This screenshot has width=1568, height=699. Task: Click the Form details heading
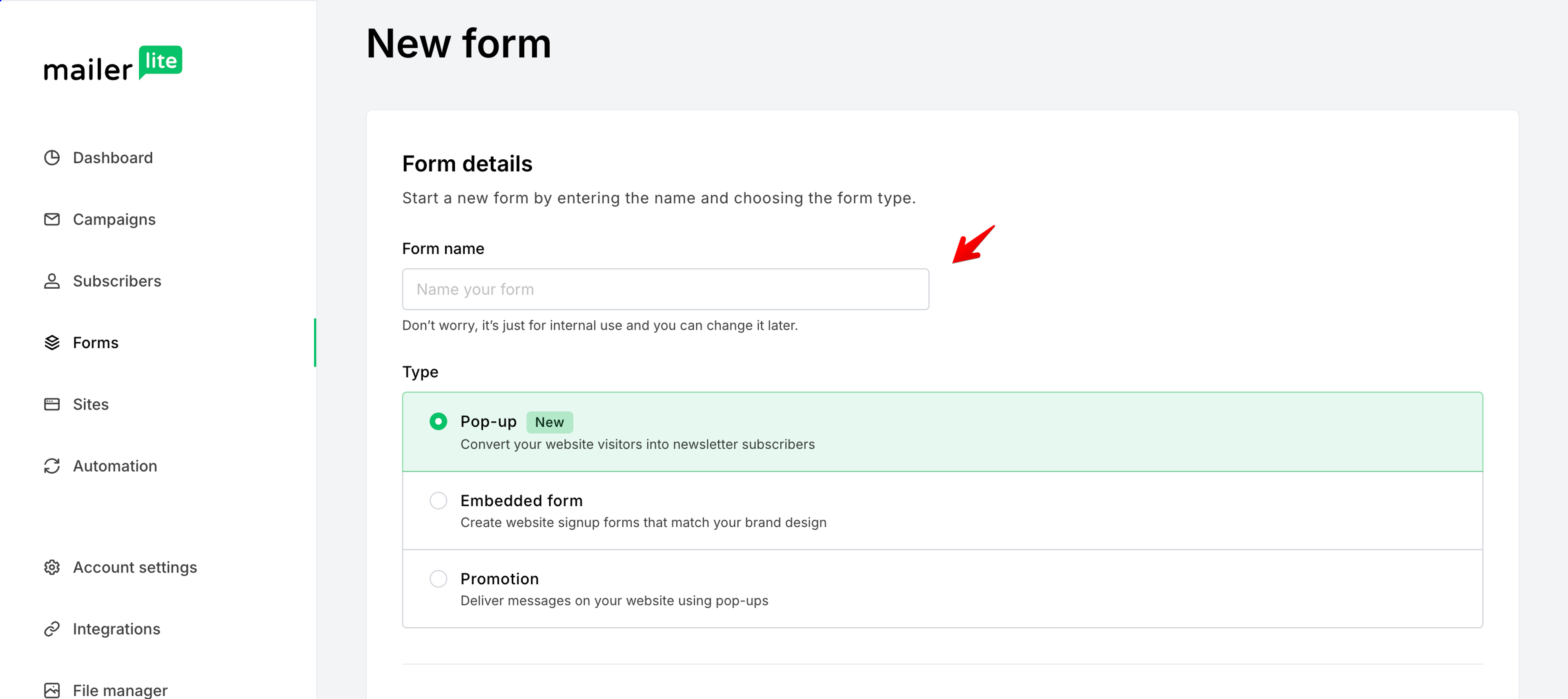(467, 164)
